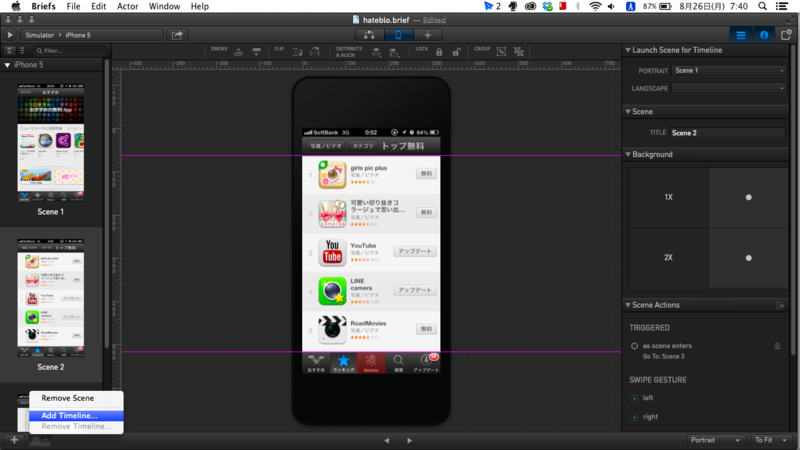
Task: Open the Actor menu
Action: pos(128,6)
